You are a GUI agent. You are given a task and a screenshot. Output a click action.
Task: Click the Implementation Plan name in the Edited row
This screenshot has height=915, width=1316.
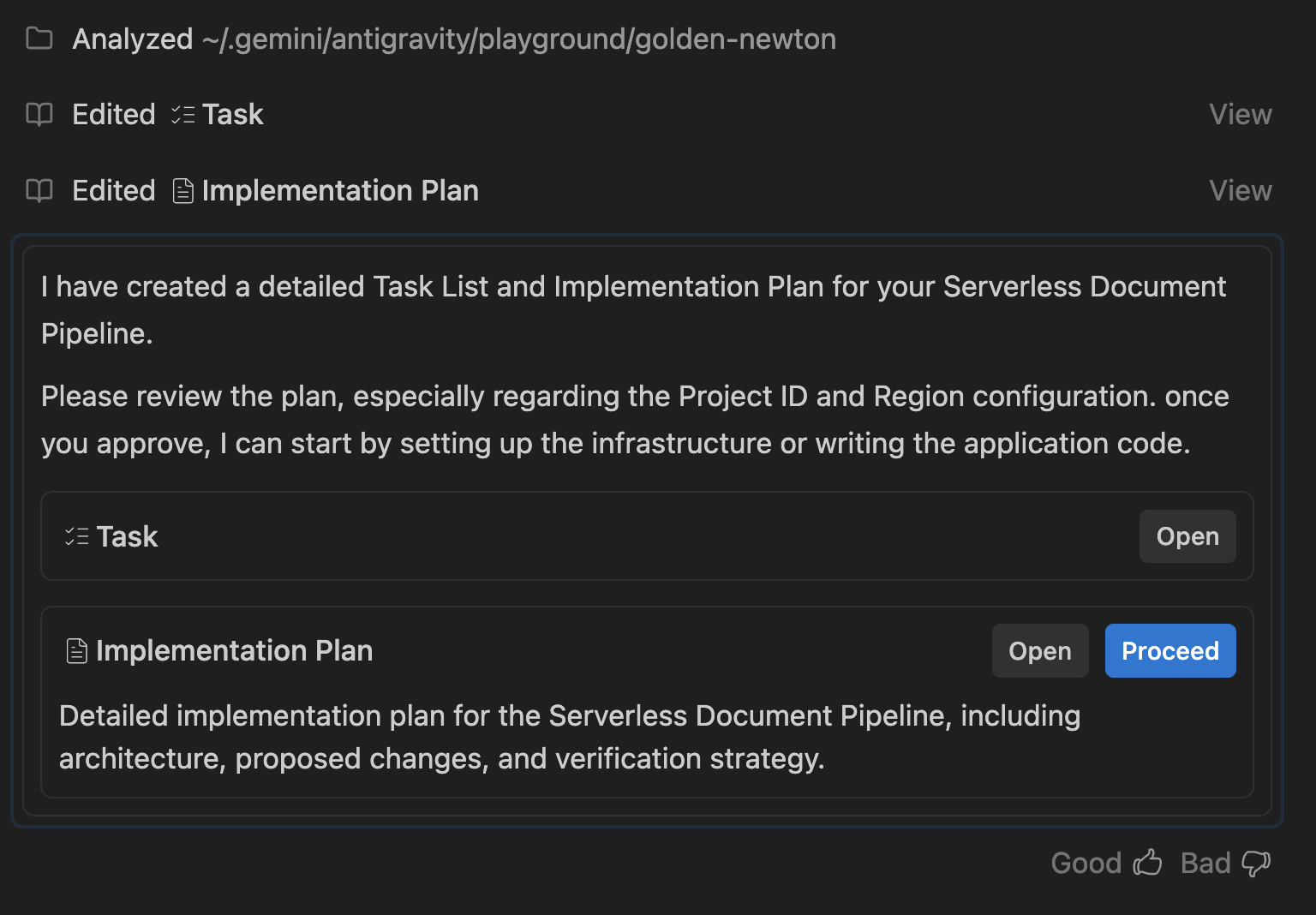340,191
